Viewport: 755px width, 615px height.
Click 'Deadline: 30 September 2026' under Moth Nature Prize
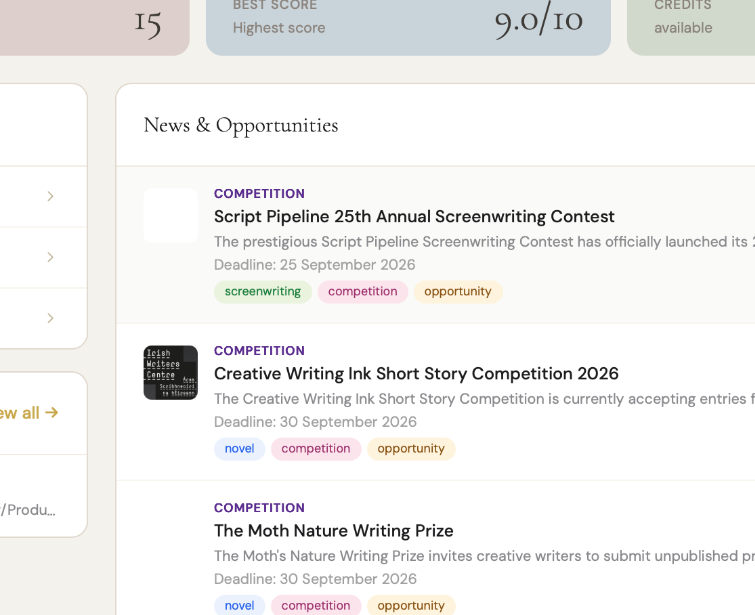click(315, 579)
